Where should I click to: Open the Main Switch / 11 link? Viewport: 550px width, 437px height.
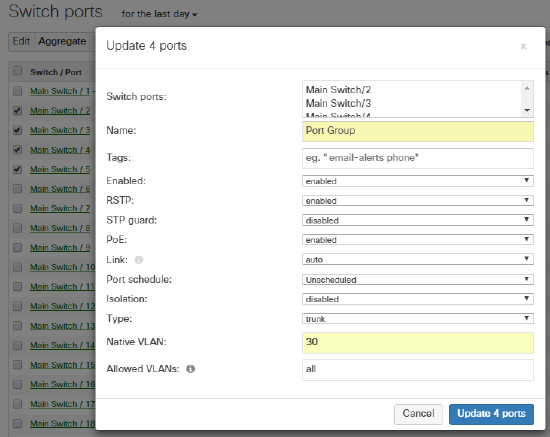click(x=62, y=287)
